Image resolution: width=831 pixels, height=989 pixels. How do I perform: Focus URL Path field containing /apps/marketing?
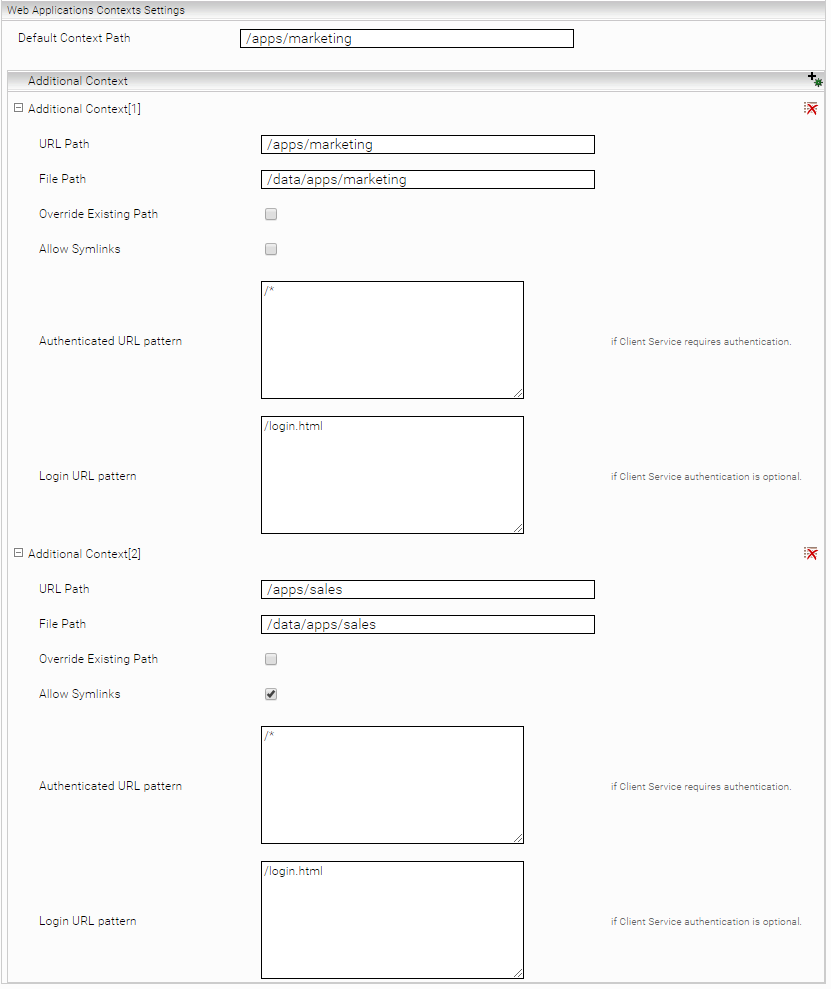pos(427,144)
